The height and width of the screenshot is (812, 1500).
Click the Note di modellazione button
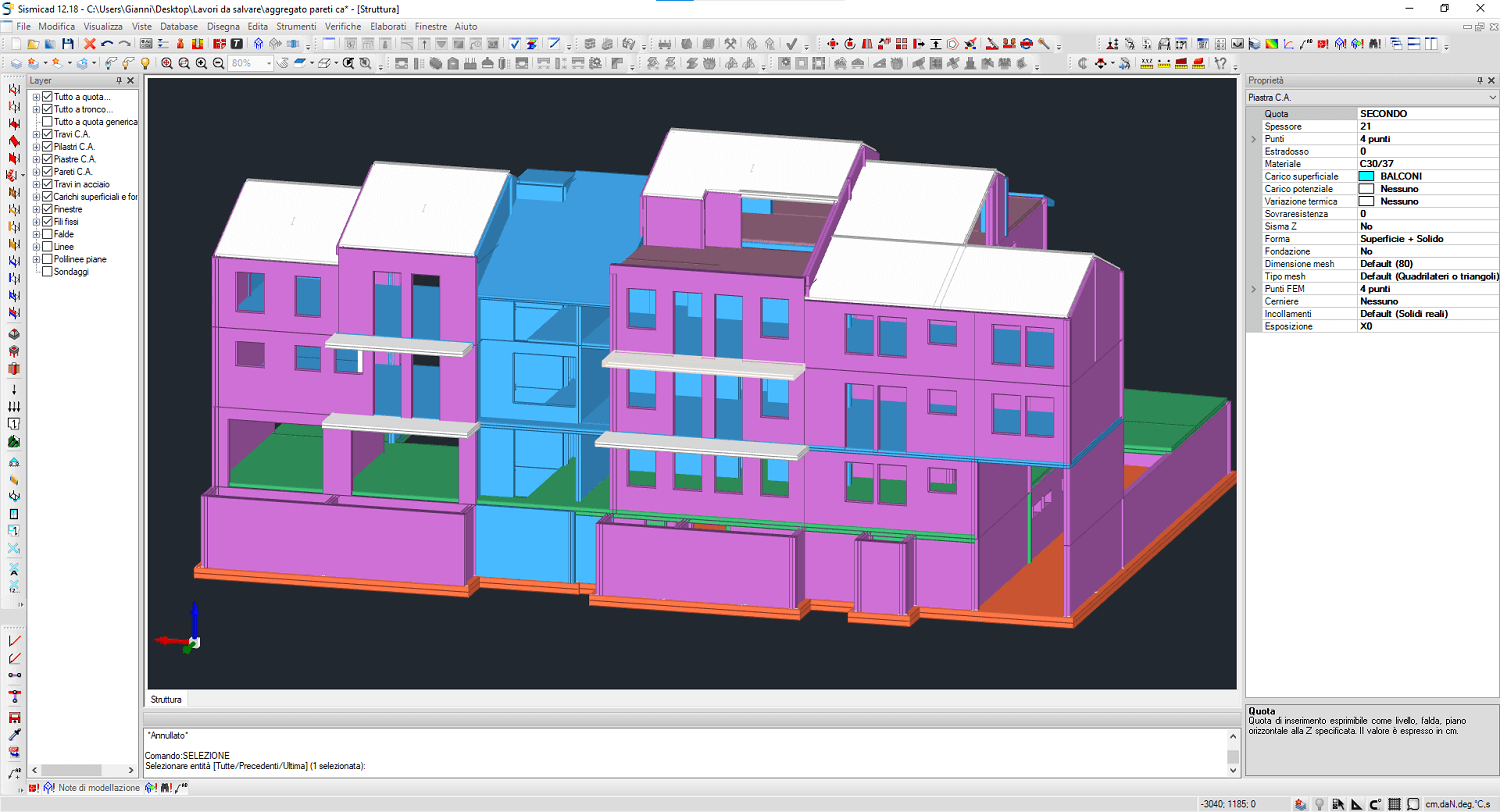(99, 788)
